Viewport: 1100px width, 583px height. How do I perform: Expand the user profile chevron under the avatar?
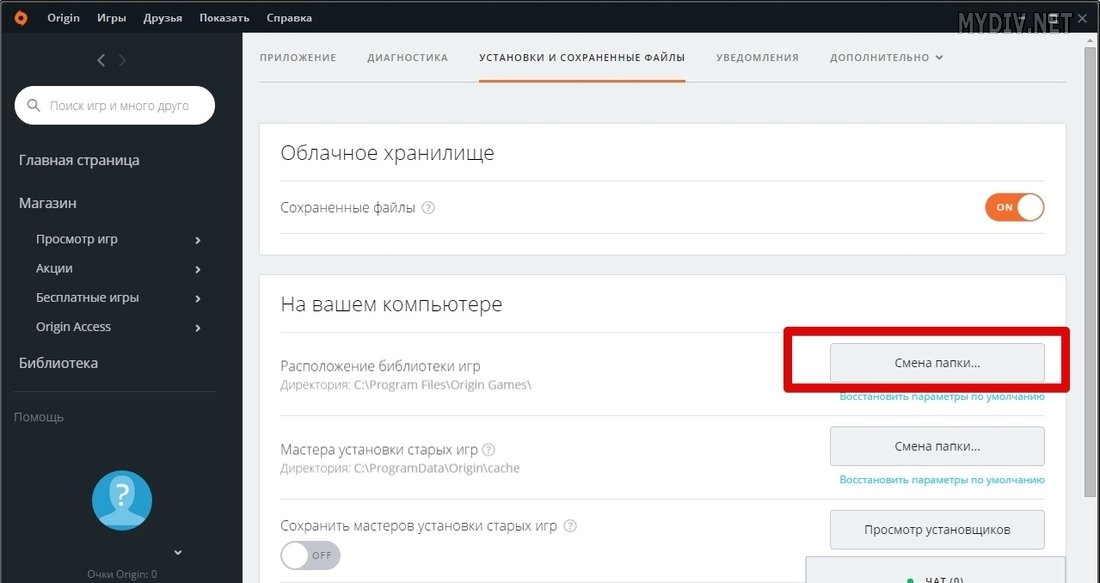pos(178,552)
